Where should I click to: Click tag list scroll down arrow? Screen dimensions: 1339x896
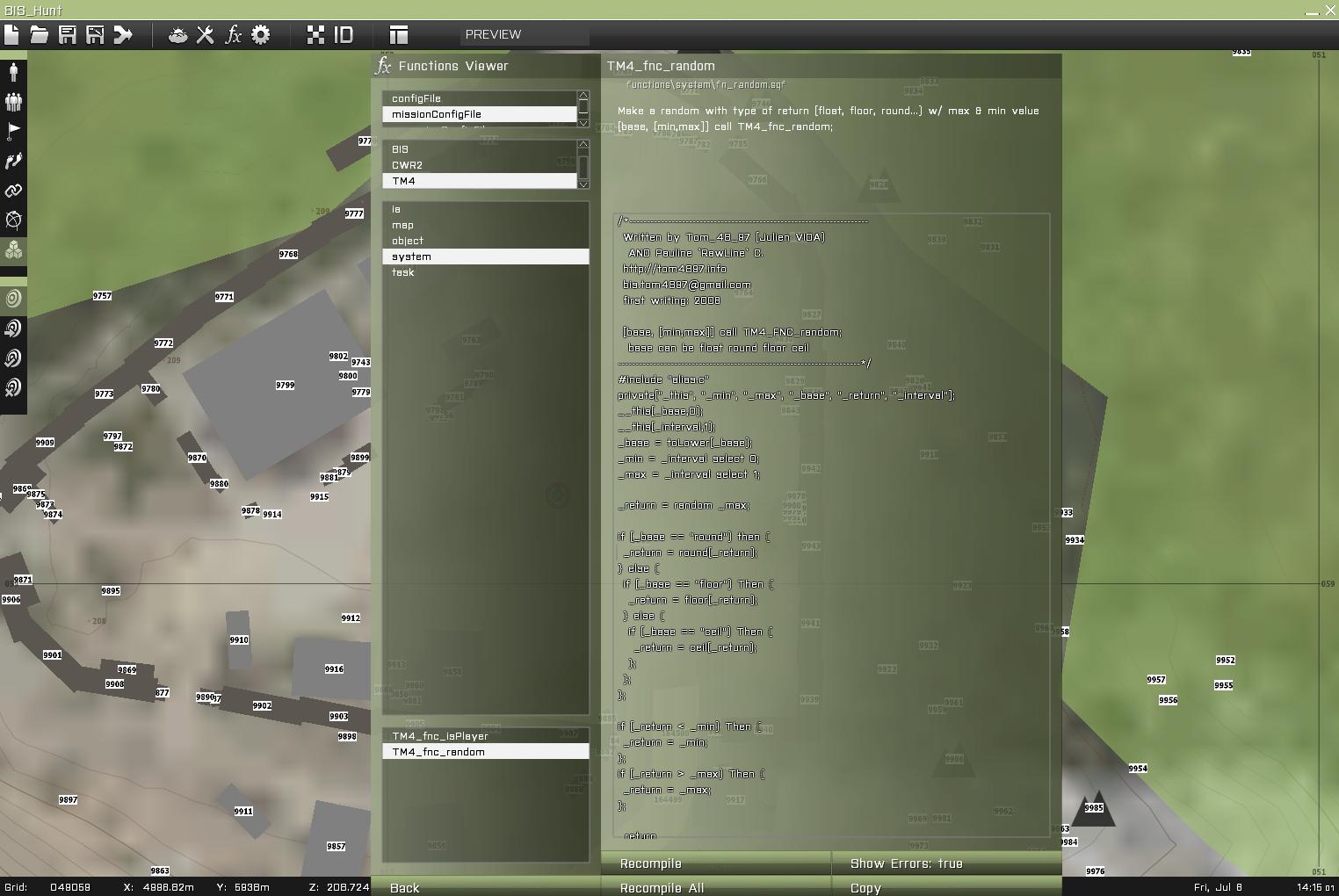(583, 184)
